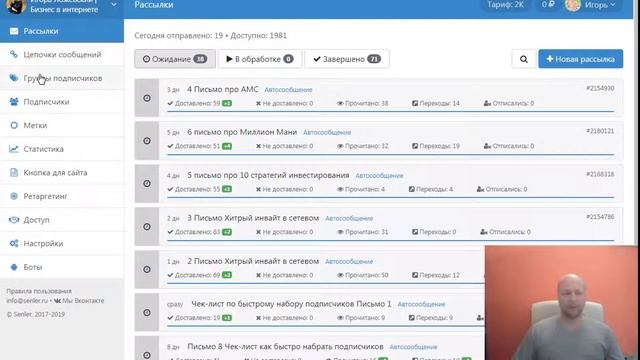Click Прочитано: 38 in АМС row
Image resolution: width=640 pixels, height=360 pixels.
click(362, 104)
